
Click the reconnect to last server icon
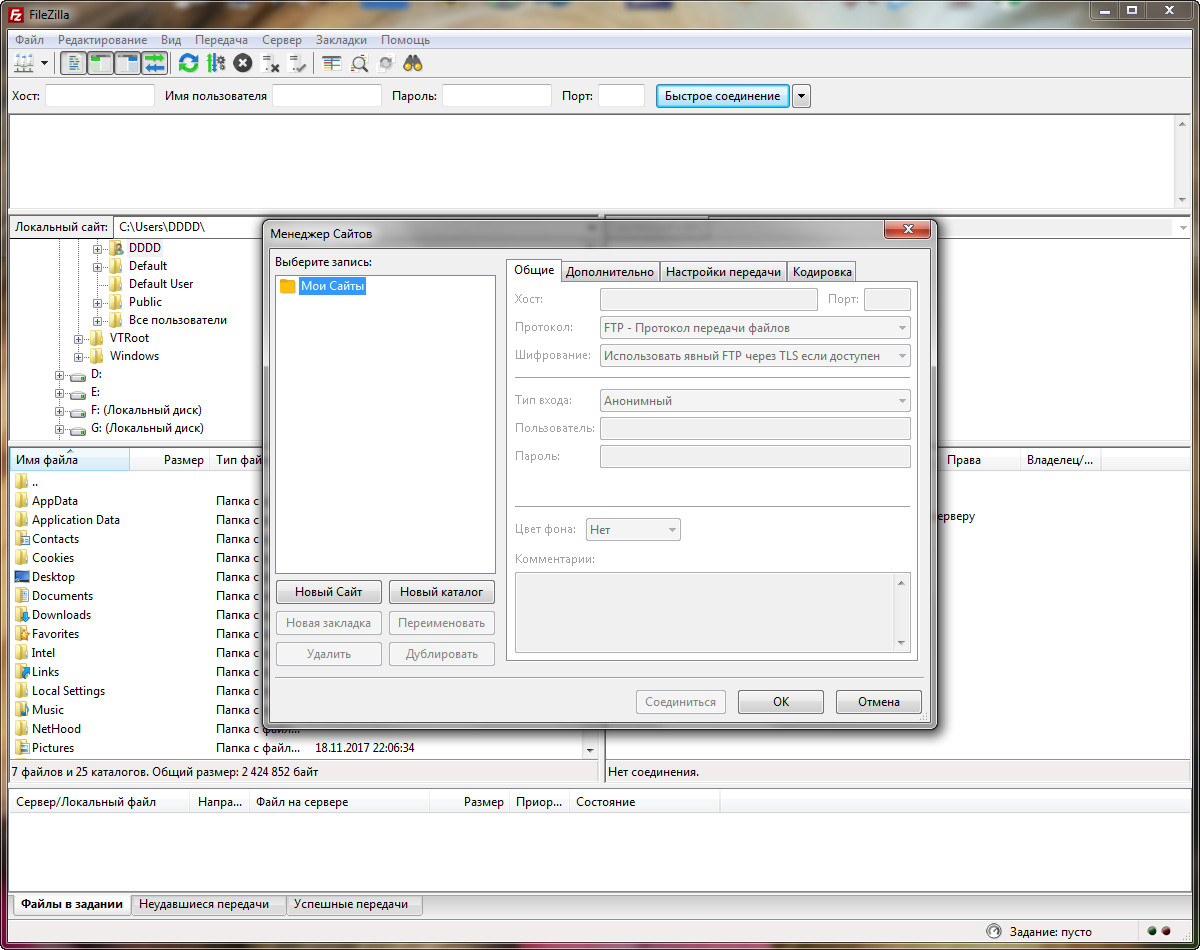[x=297, y=63]
